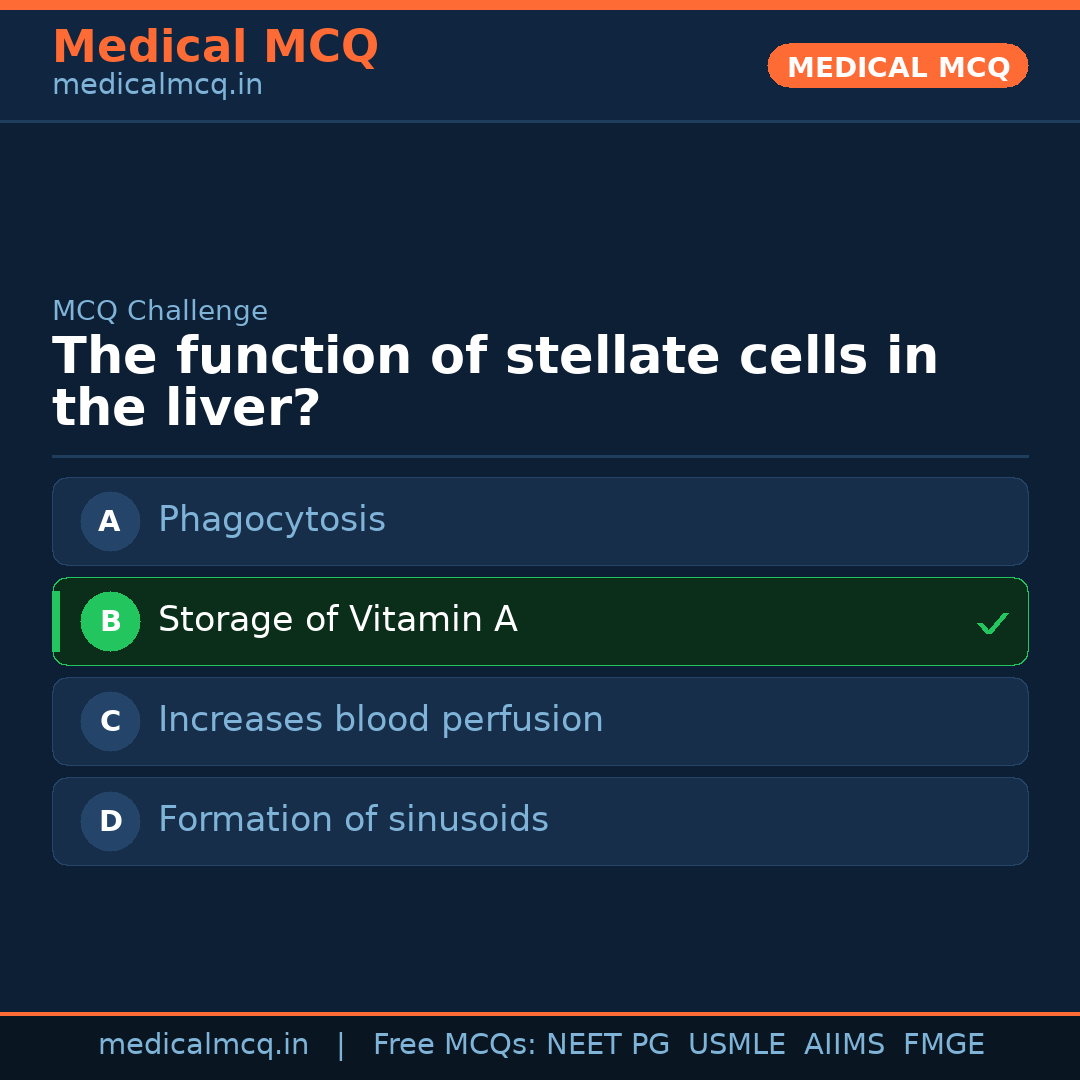
Task: Click USMLE in the footer
Action: tap(736, 1045)
